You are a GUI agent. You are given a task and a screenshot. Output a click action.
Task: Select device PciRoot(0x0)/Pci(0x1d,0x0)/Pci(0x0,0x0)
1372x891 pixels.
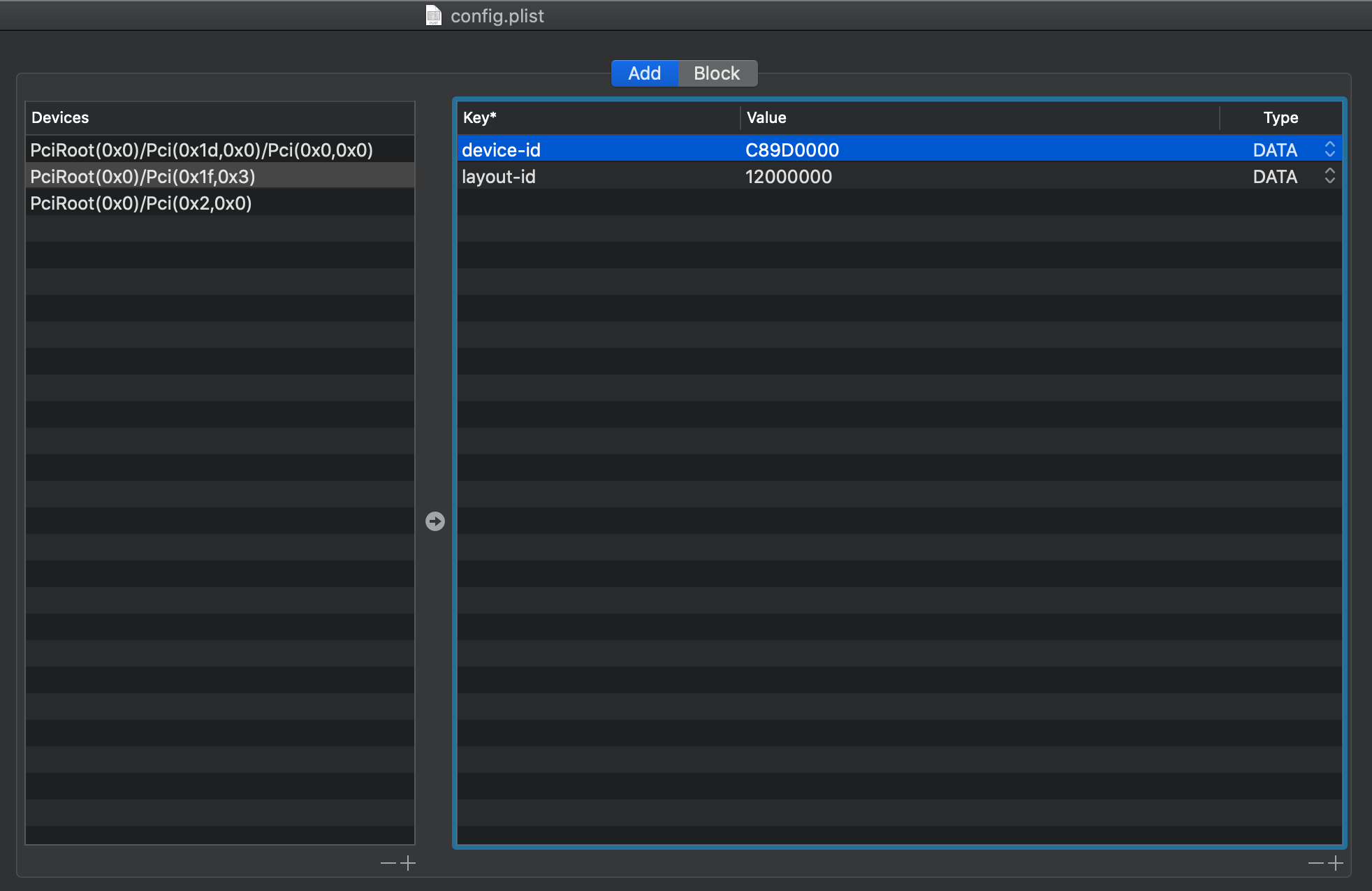coord(220,150)
